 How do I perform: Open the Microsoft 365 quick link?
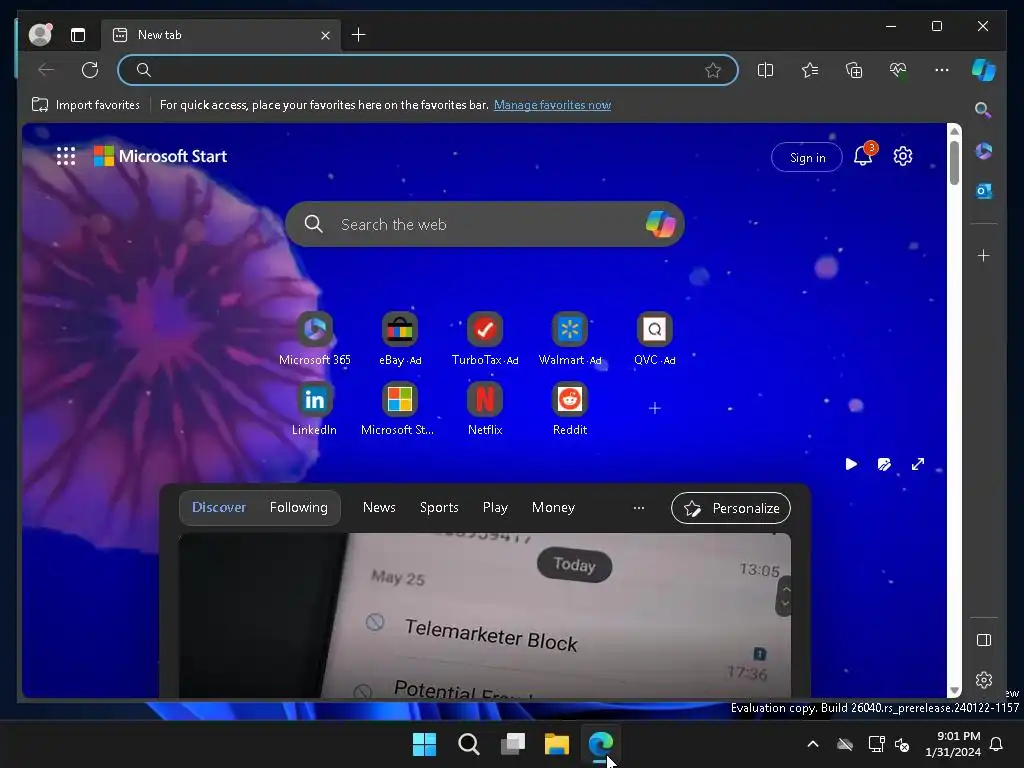315,339
